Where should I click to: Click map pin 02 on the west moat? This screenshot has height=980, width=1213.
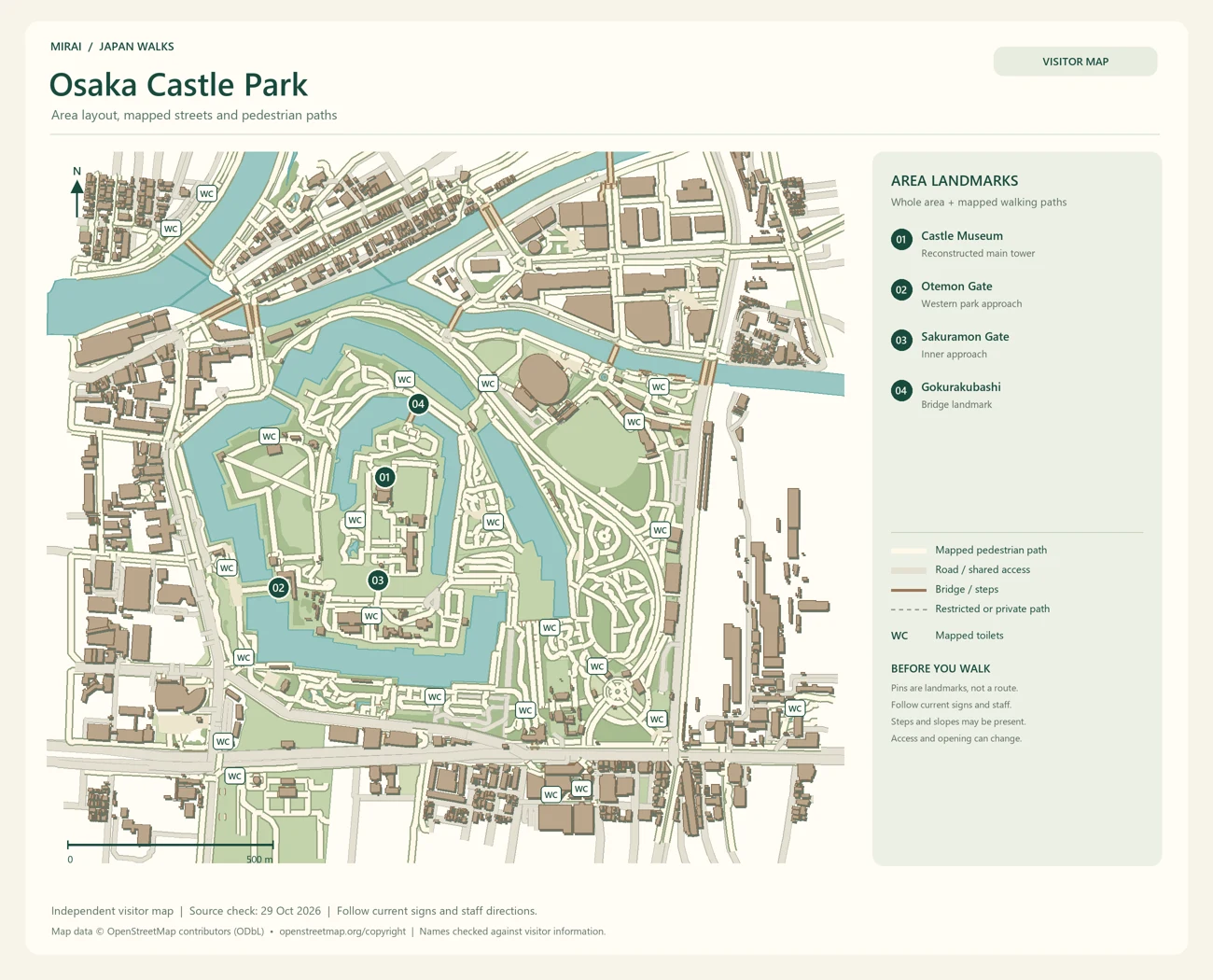pyautogui.click(x=278, y=588)
